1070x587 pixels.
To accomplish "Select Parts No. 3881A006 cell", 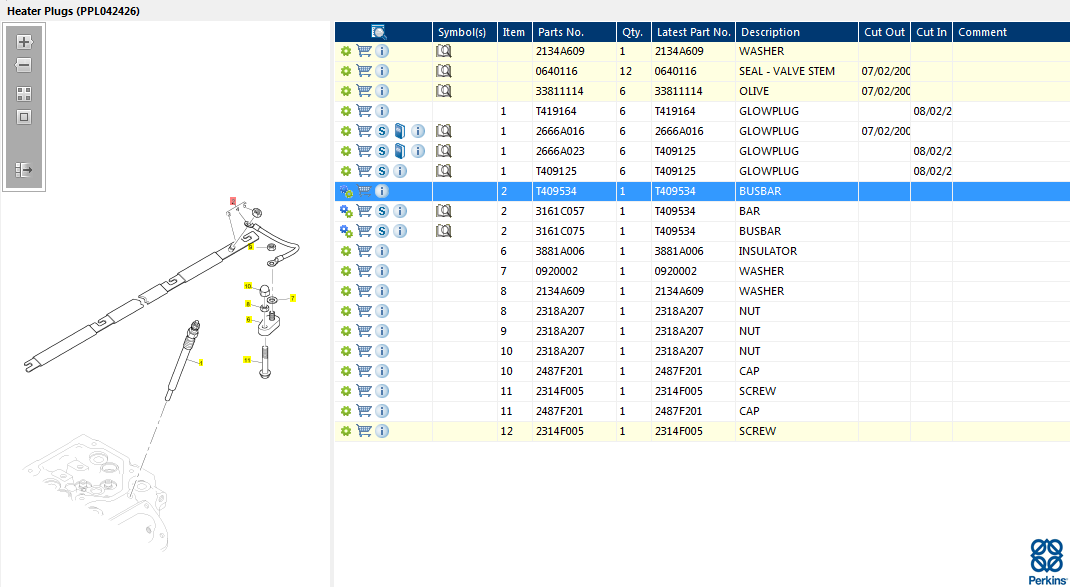I will pyautogui.click(x=574, y=251).
